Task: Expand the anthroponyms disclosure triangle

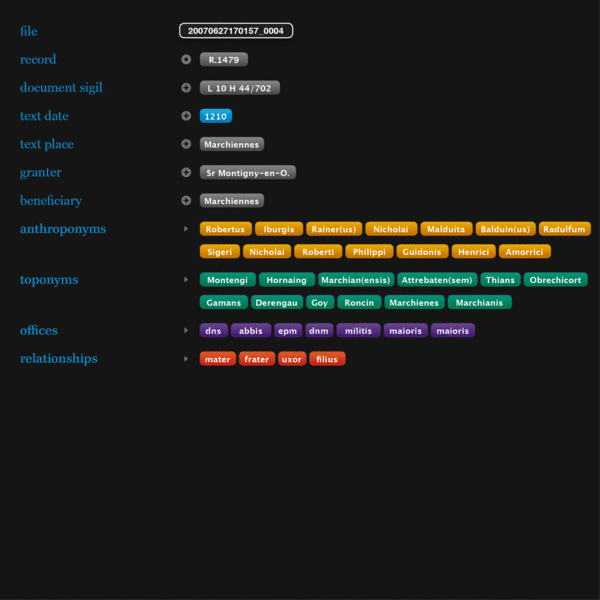Action: click(186, 229)
